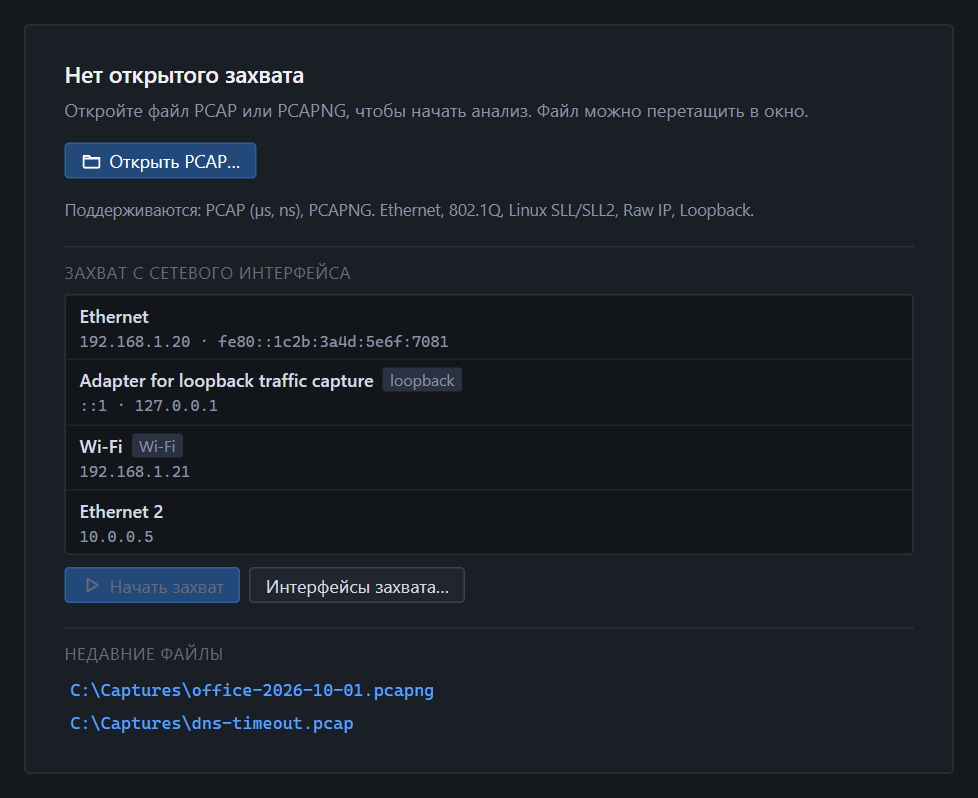
Task: Click the 192.168.1.21 address text
Action: click(135, 472)
